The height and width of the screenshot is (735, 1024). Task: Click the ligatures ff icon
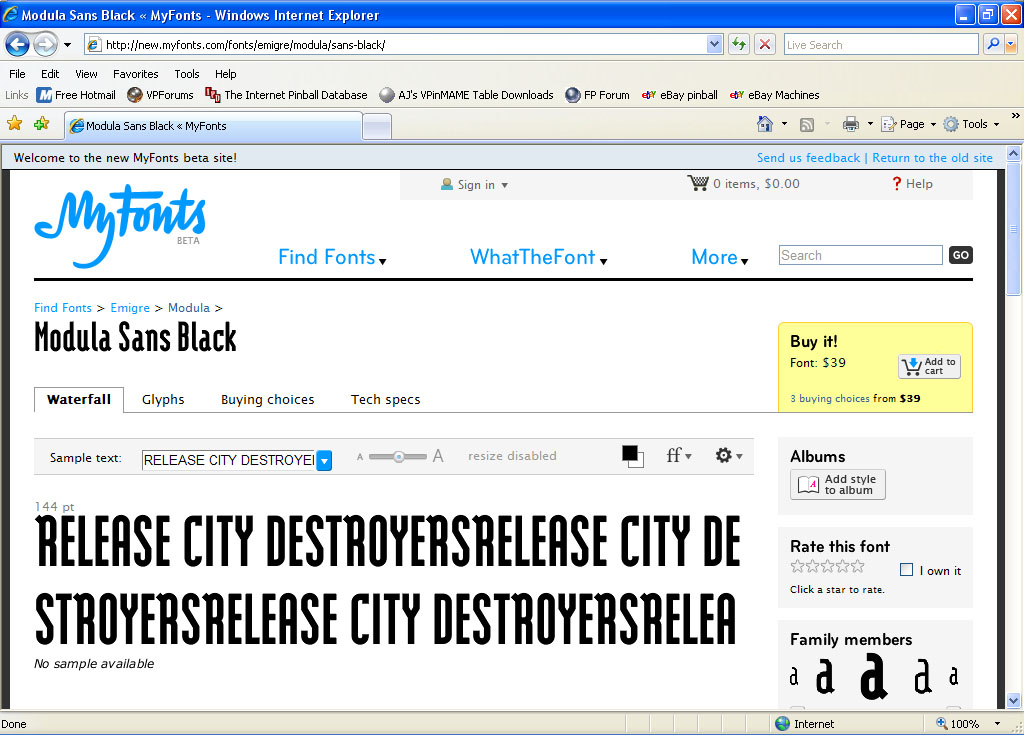[675, 456]
